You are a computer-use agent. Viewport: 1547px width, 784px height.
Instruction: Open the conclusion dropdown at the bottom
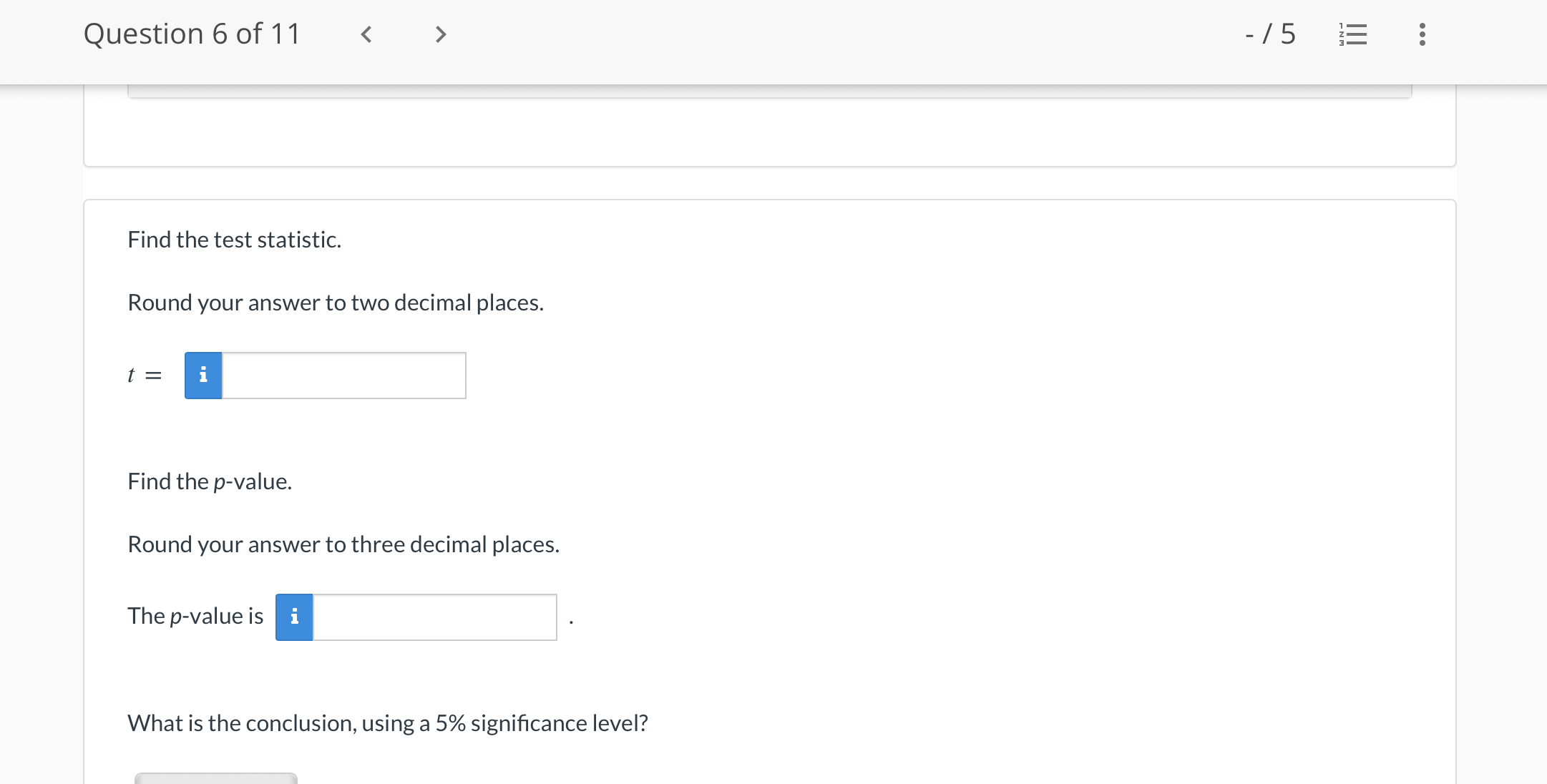tap(215, 778)
